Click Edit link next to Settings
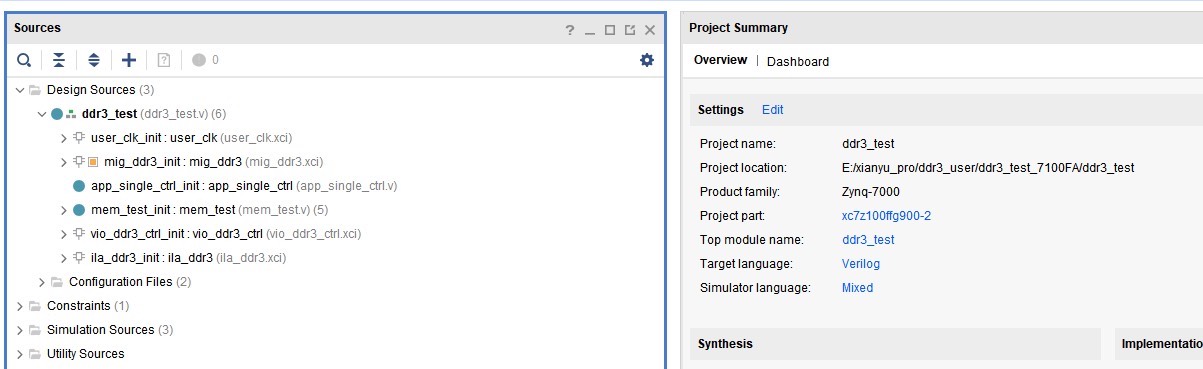The image size is (1203, 369). point(773,110)
